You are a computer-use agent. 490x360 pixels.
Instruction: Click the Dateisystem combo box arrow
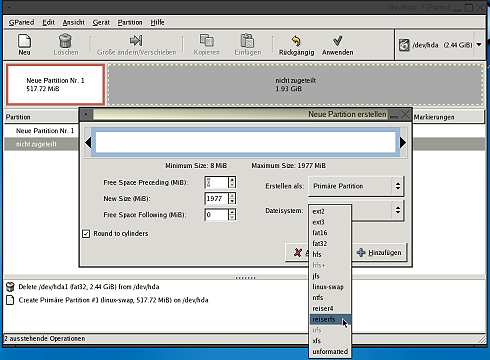click(x=398, y=210)
